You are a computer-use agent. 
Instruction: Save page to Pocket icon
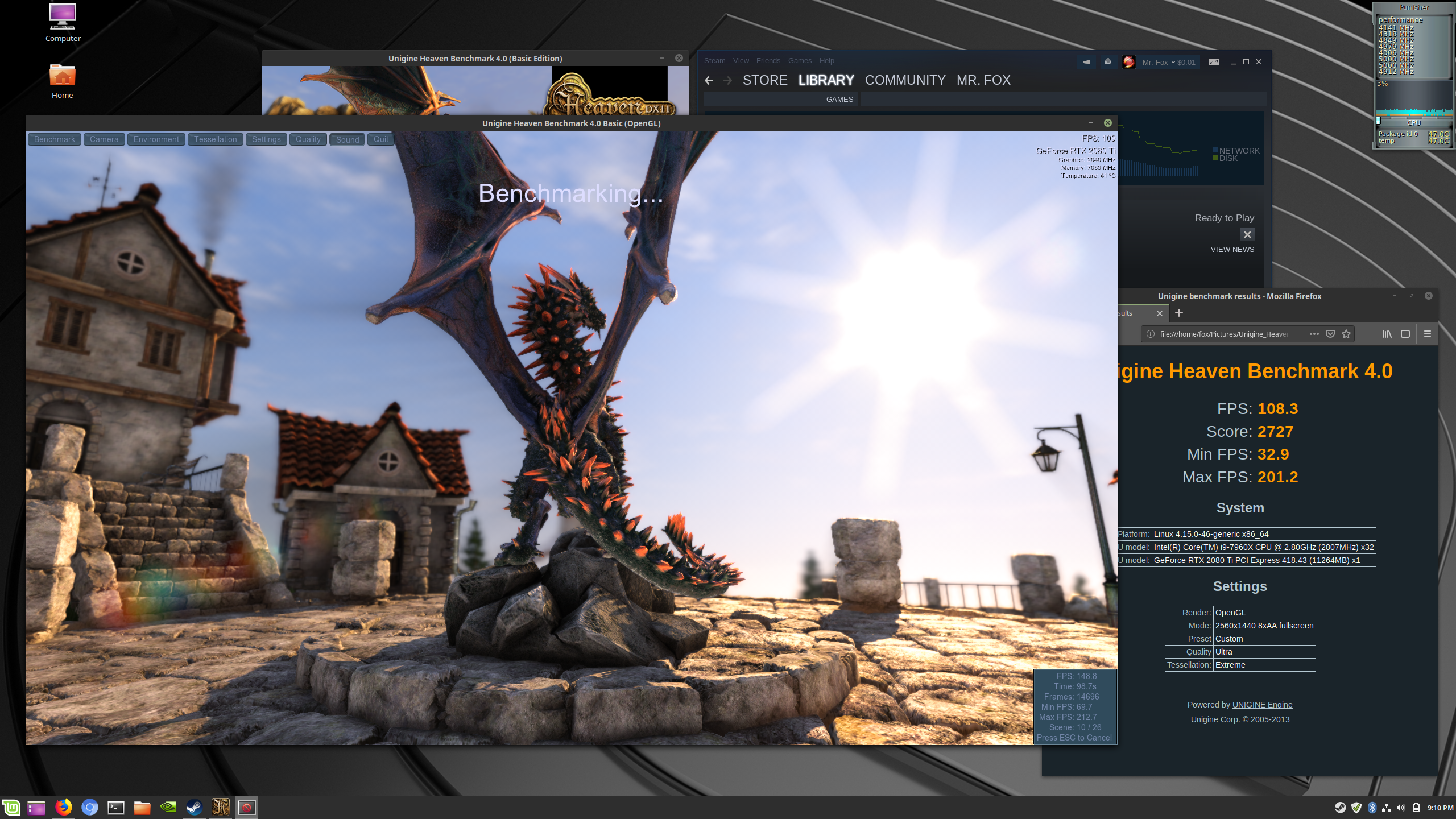pos(1330,334)
